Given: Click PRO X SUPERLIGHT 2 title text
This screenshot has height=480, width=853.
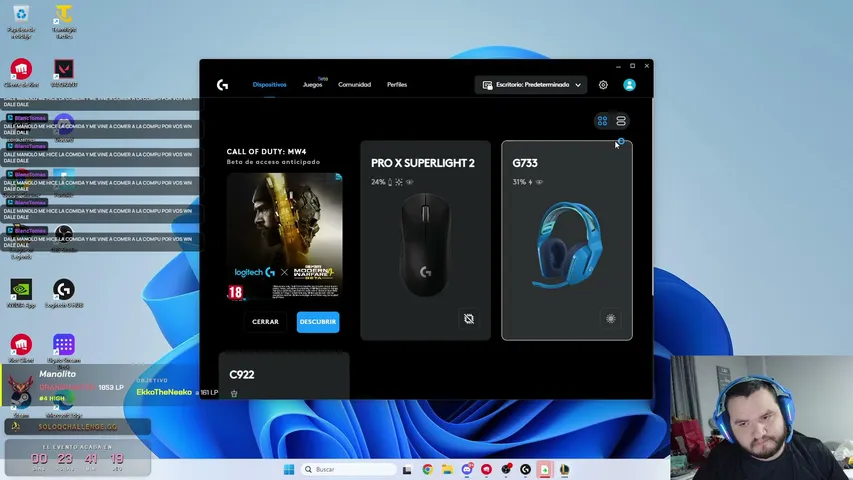Looking at the screenshot, I should 423,163.
